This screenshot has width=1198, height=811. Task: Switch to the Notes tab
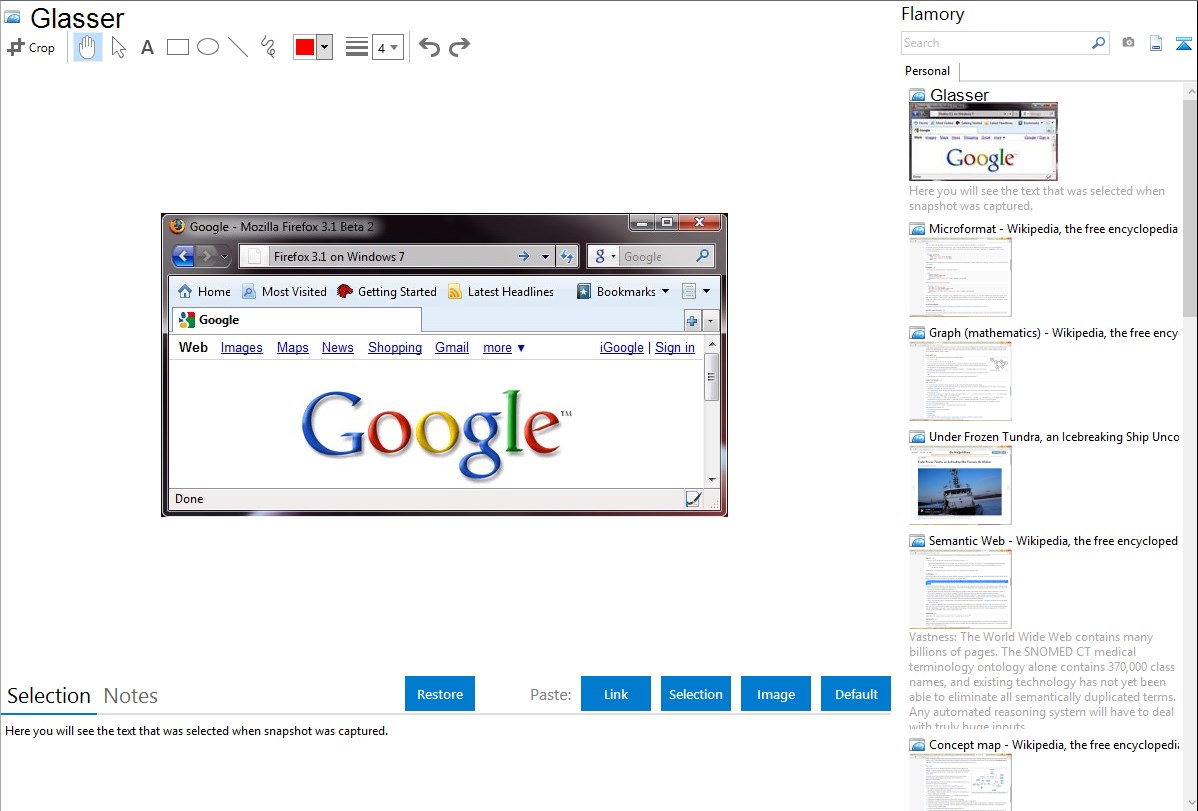click(x=131, y=696)
